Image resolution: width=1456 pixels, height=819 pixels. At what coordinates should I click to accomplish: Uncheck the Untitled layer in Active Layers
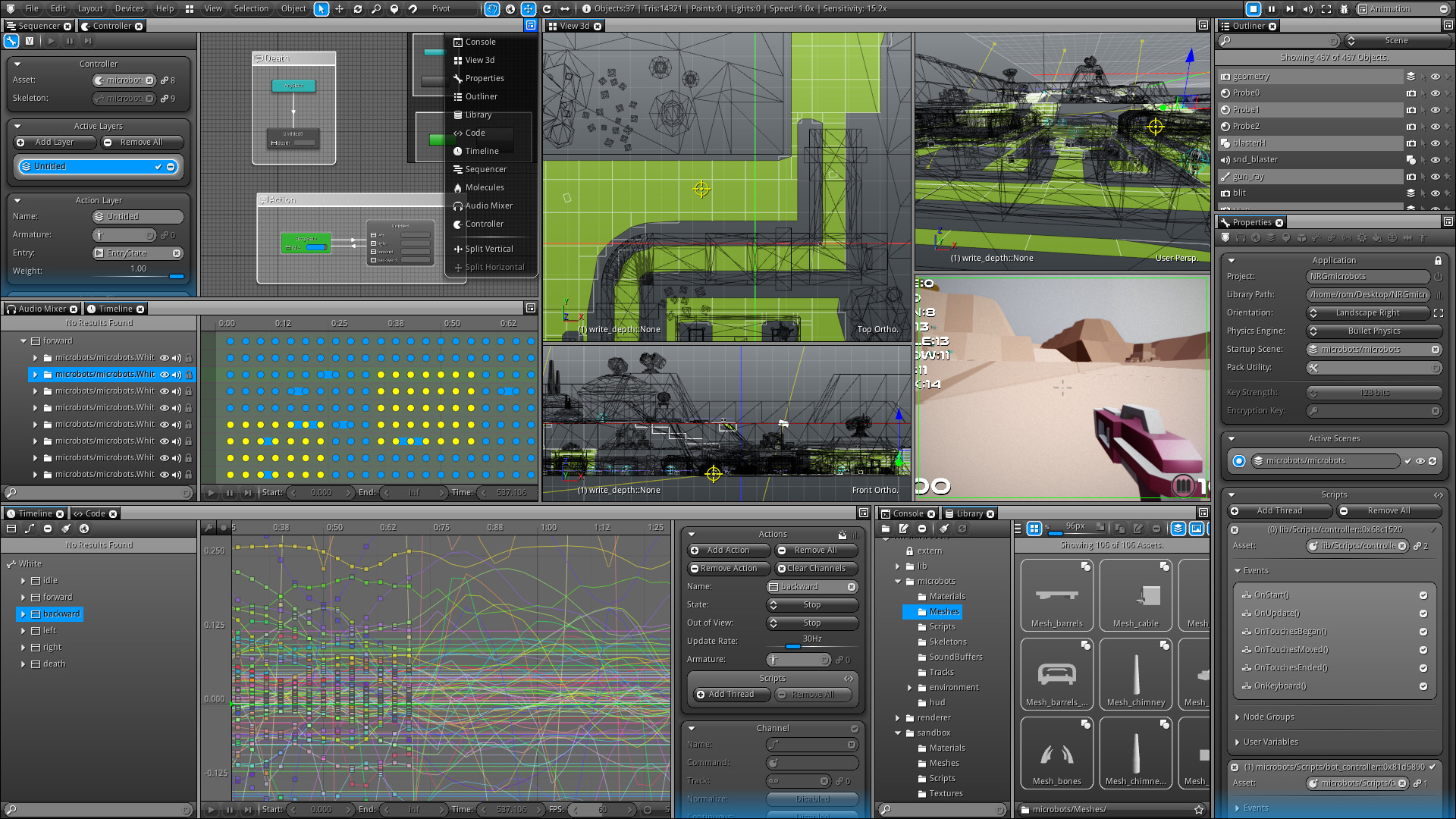pos(158,166)
